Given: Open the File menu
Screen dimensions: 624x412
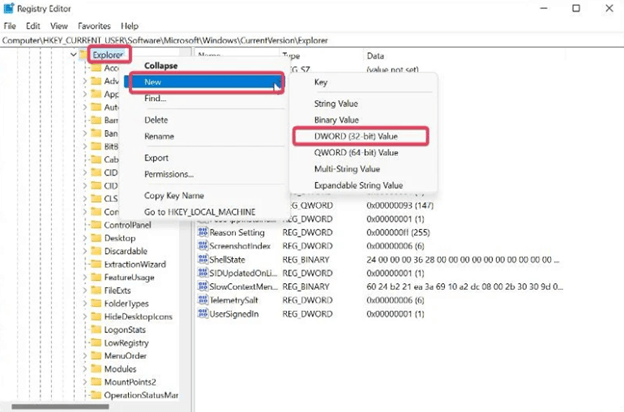Looking at the screenshot, I should click(10, 26).
